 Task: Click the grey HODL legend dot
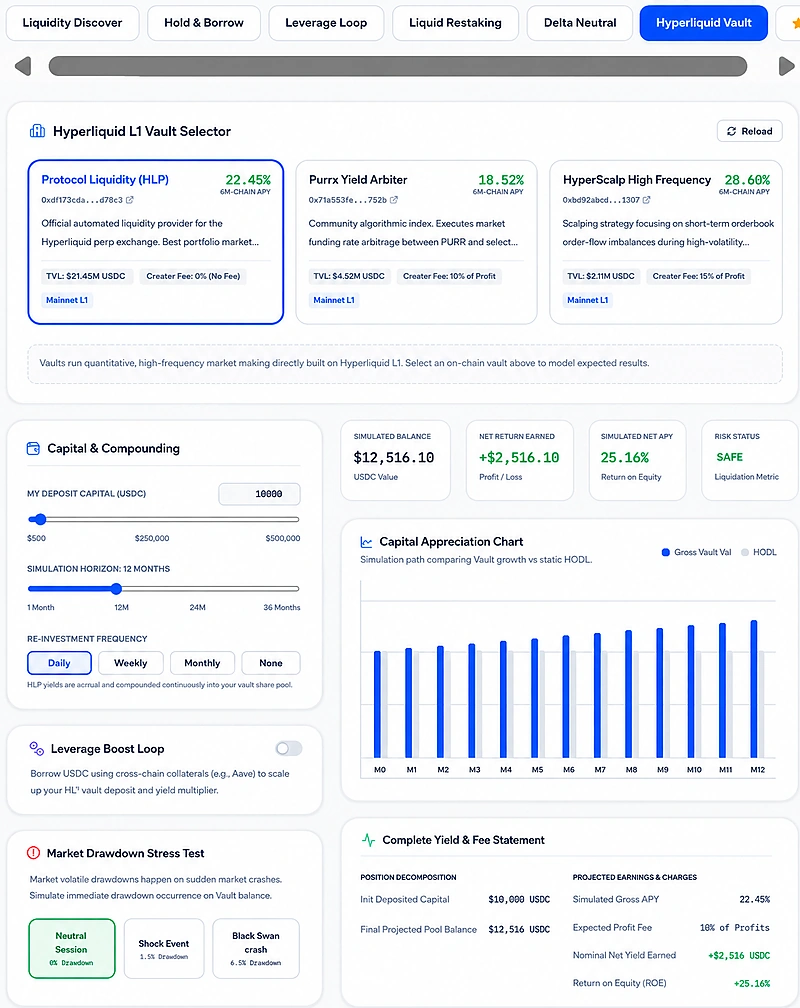745,552
